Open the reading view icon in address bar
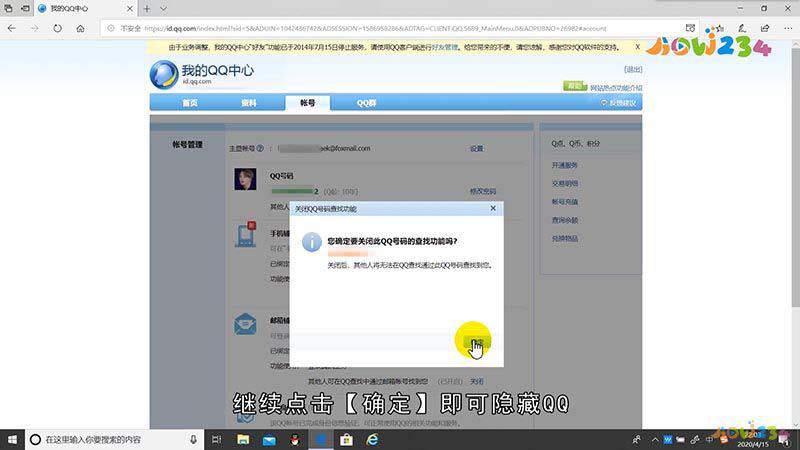 690,29
